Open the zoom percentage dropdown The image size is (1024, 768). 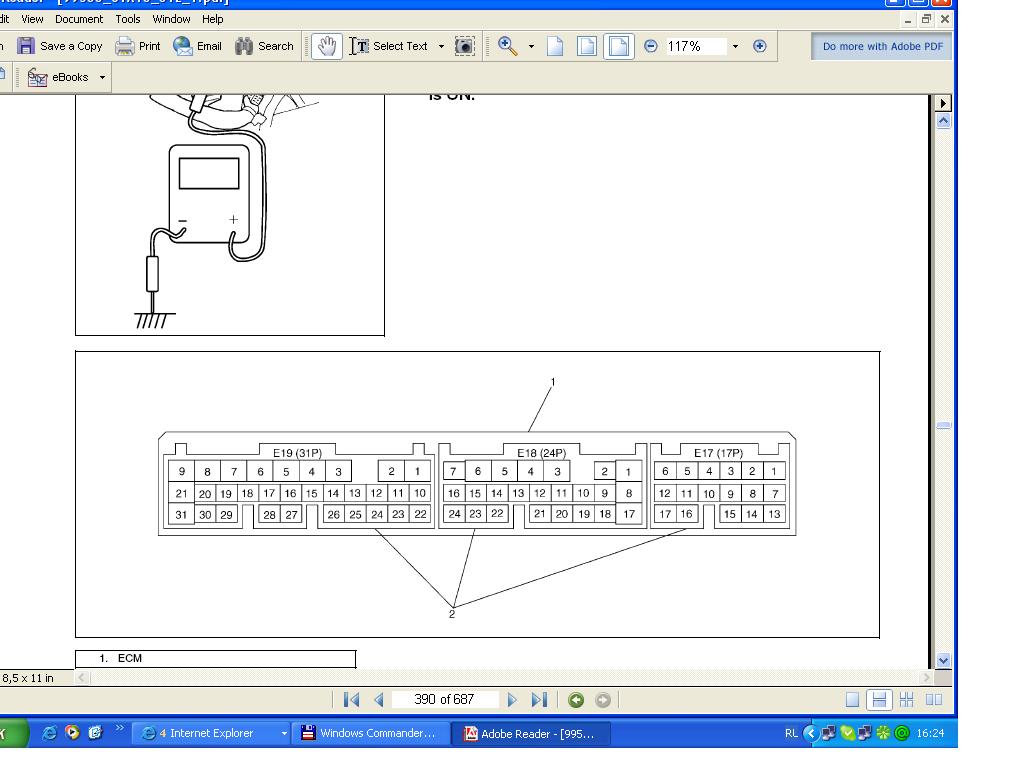point(735,46)
